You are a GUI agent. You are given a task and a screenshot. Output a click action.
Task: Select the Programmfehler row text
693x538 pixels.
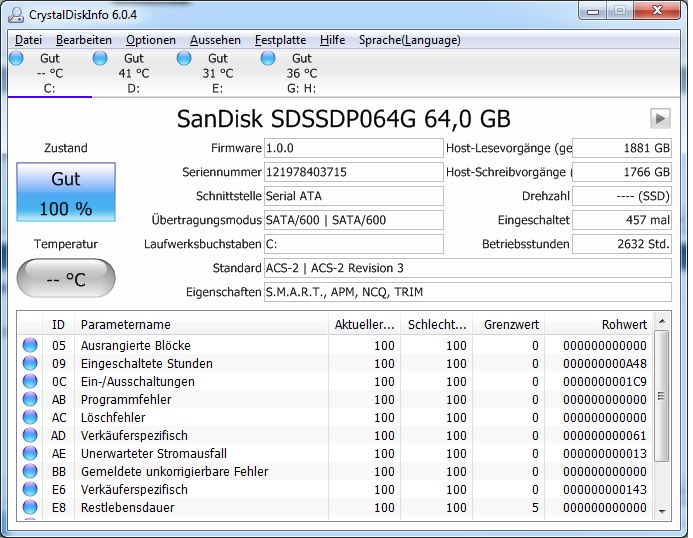pyautogui.click(x=126, y=399)
